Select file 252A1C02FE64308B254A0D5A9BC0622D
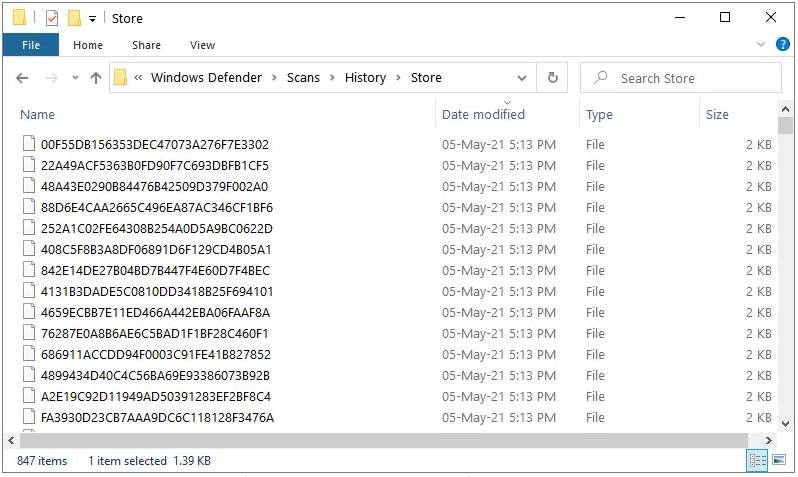Viewport: 798px width, 477px height. coord(157,229)
